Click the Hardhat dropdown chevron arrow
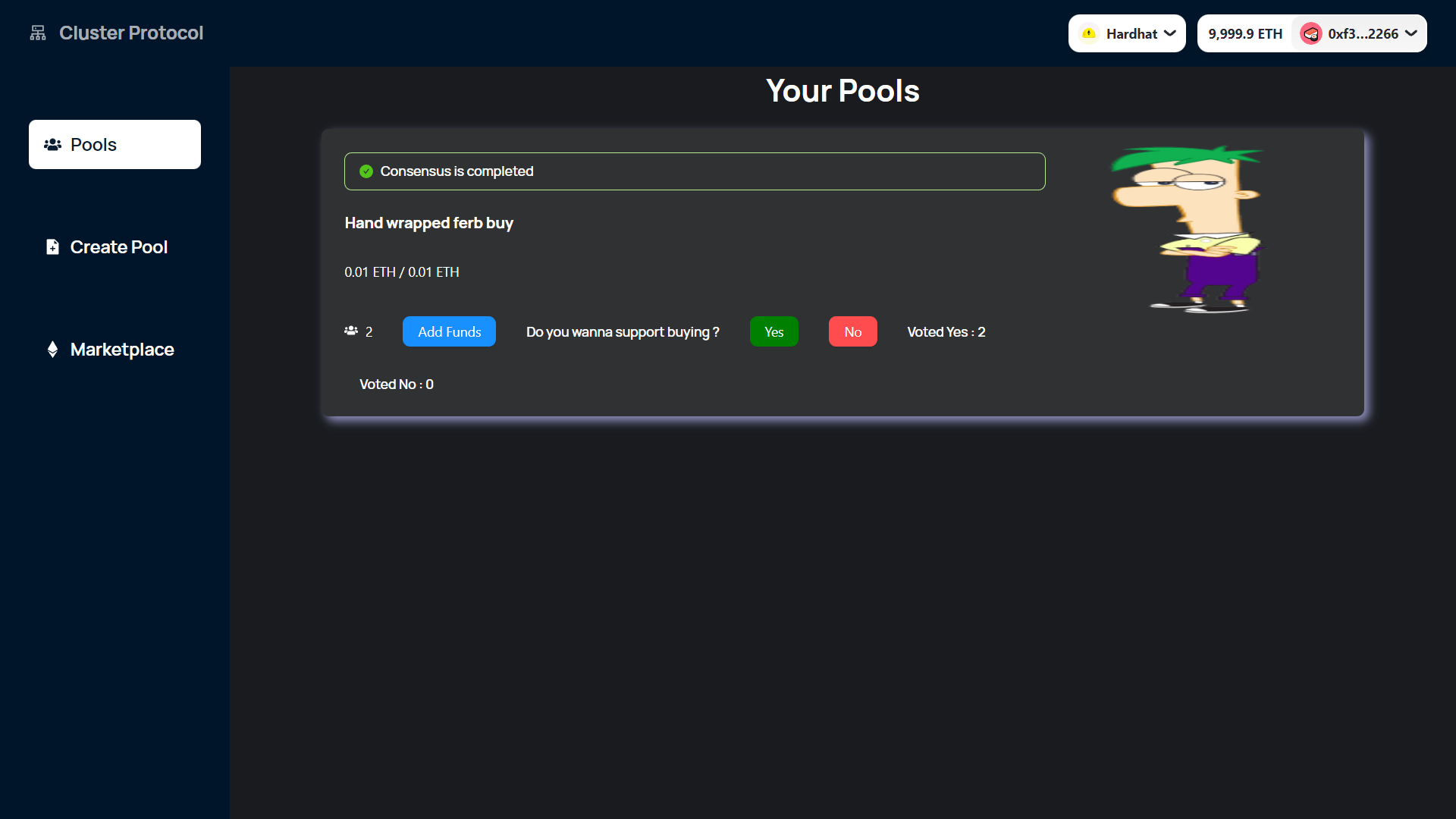 coord(1170,33)
